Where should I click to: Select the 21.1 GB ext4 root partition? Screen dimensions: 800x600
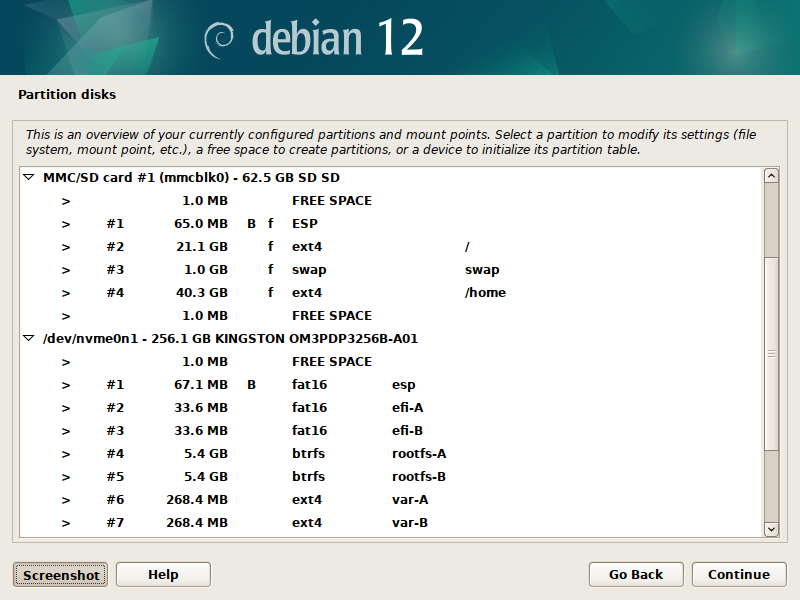tap(391, 246)
